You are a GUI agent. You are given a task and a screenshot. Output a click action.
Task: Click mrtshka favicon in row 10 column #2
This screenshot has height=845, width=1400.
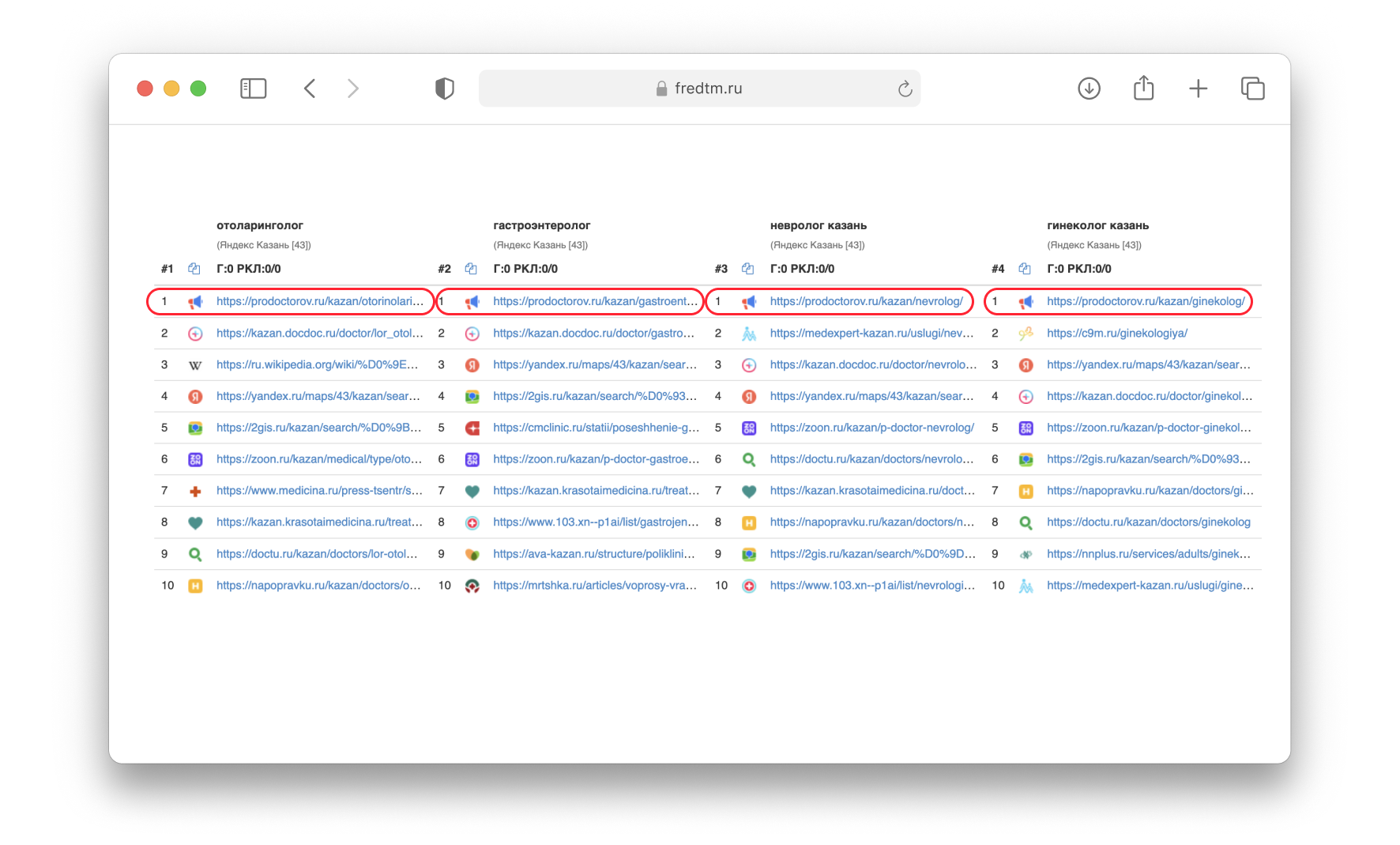pos(472,586)
